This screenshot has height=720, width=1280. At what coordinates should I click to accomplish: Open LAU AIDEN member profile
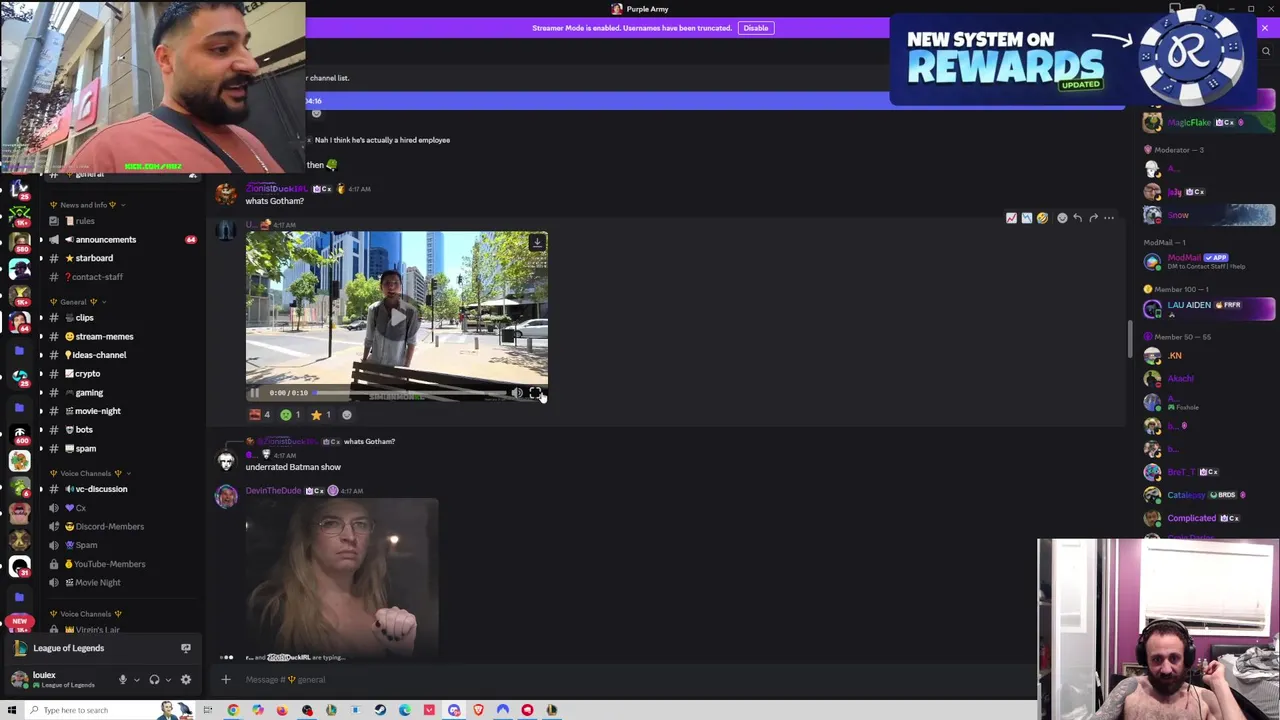(x=1209, y=309)
